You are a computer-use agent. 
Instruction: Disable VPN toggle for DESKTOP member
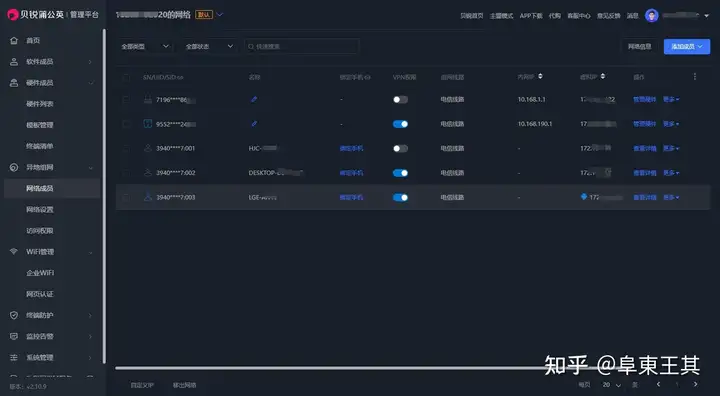(400, 173)
